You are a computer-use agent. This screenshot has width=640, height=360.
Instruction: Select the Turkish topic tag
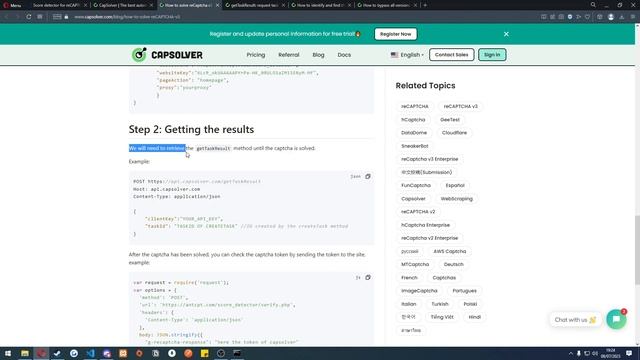[440, 304]
